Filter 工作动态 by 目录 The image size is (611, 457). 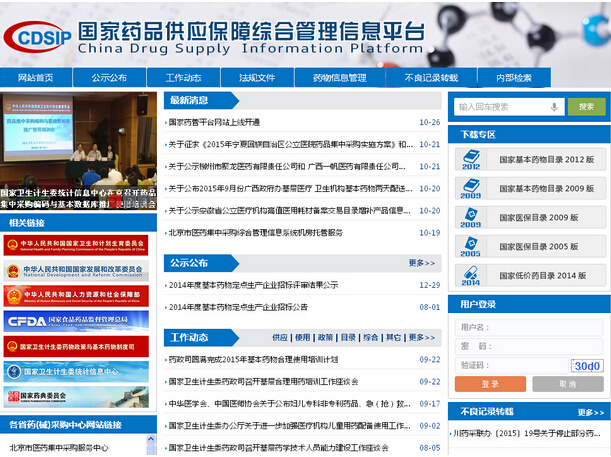348,337
